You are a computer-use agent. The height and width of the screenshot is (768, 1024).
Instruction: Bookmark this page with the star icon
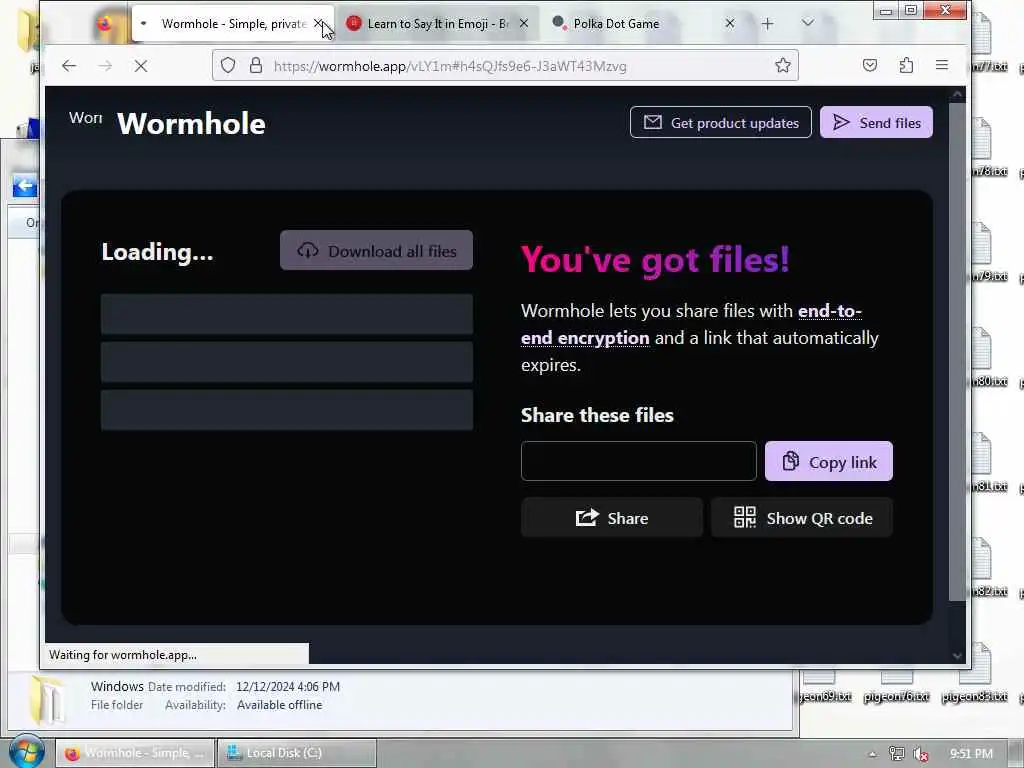click(782, 65)
